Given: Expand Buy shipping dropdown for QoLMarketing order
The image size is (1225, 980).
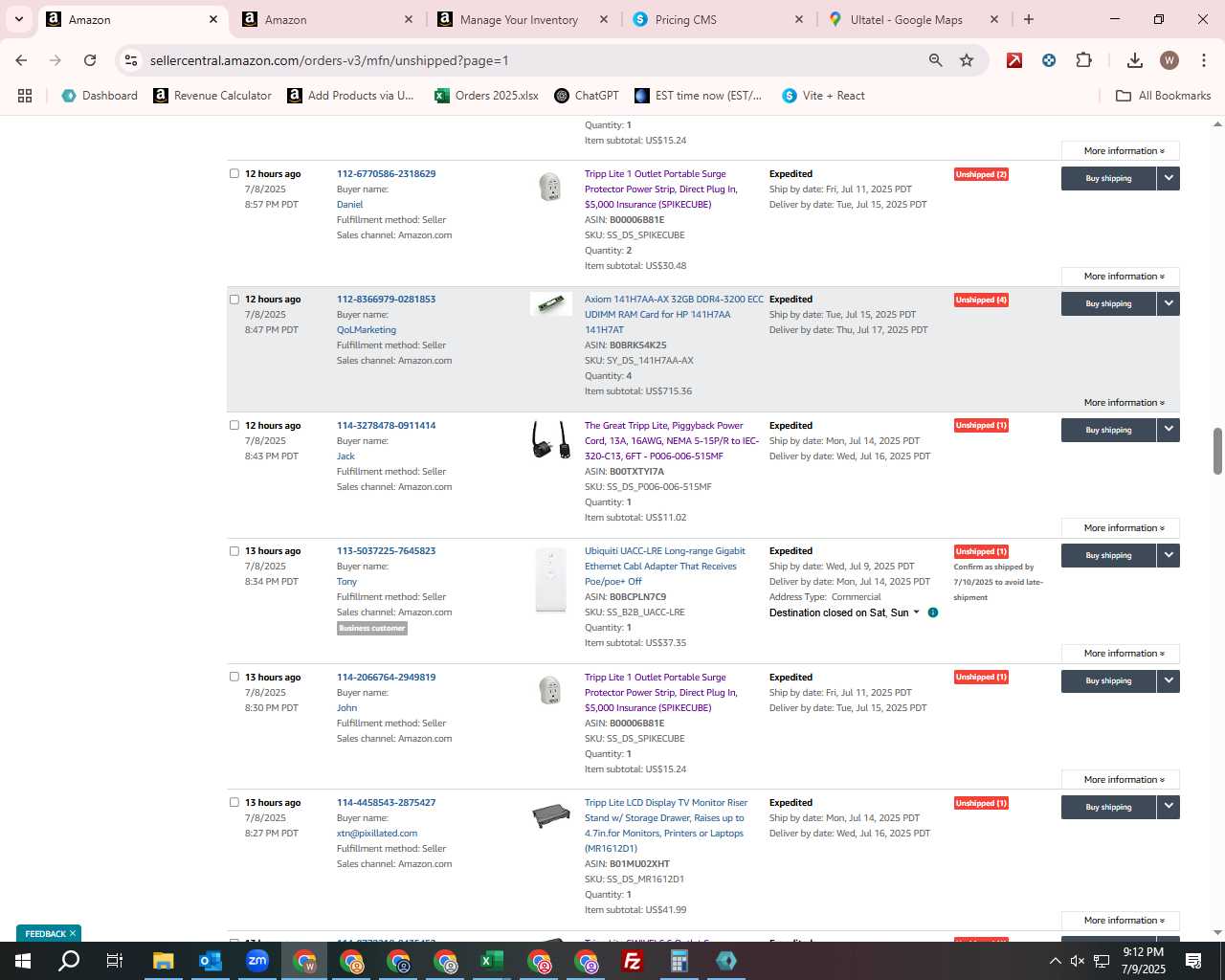Looking at the screenshot, I should (1169, 303).
